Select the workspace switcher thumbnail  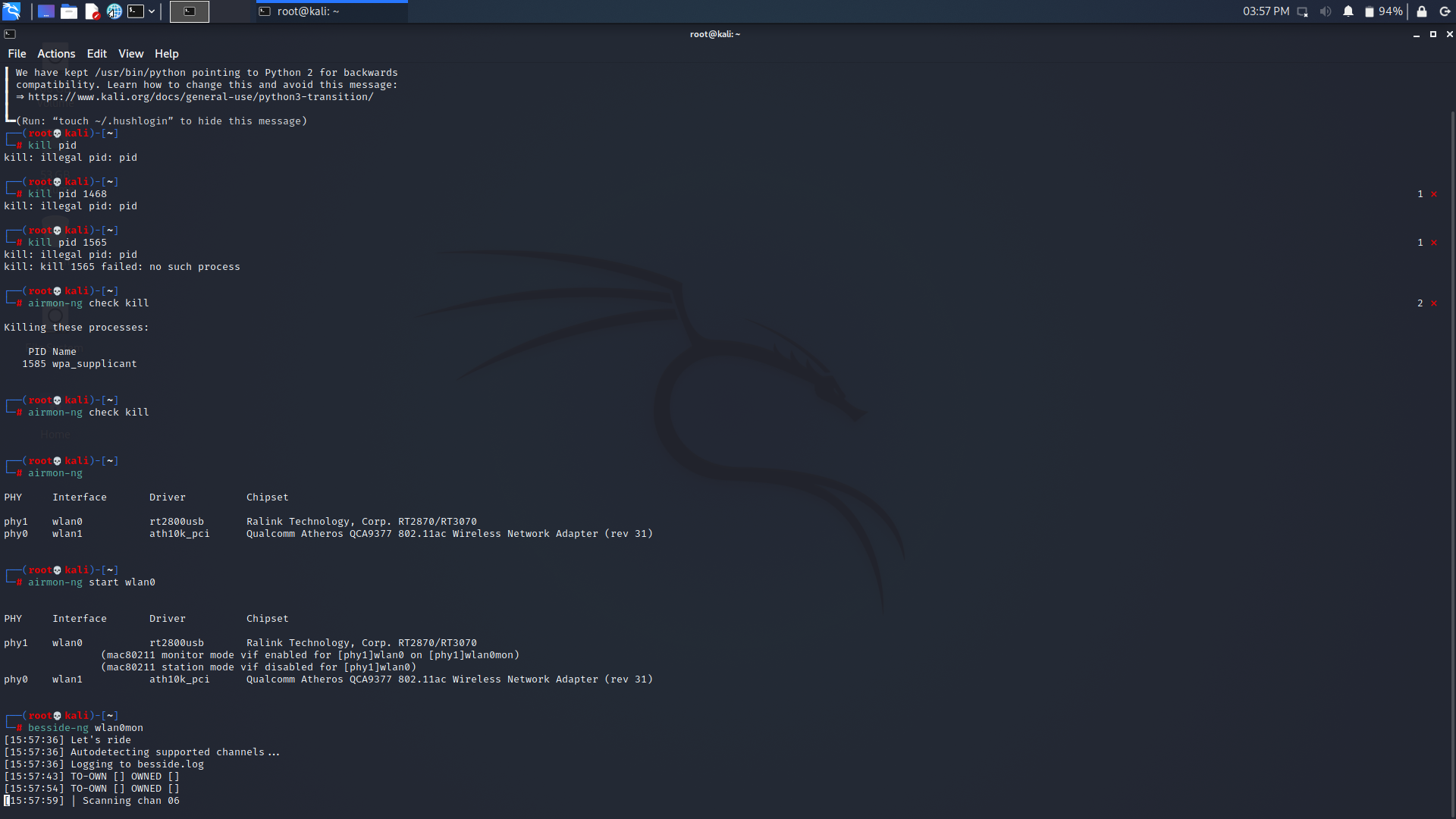(190, 11)
